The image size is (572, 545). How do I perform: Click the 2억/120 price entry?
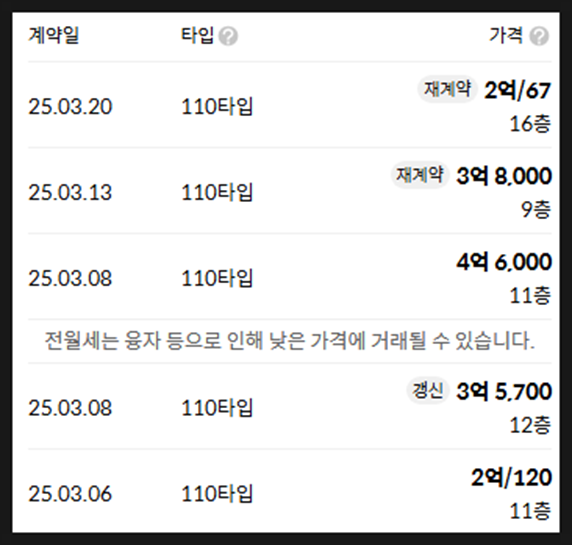(x=511, y=477)
